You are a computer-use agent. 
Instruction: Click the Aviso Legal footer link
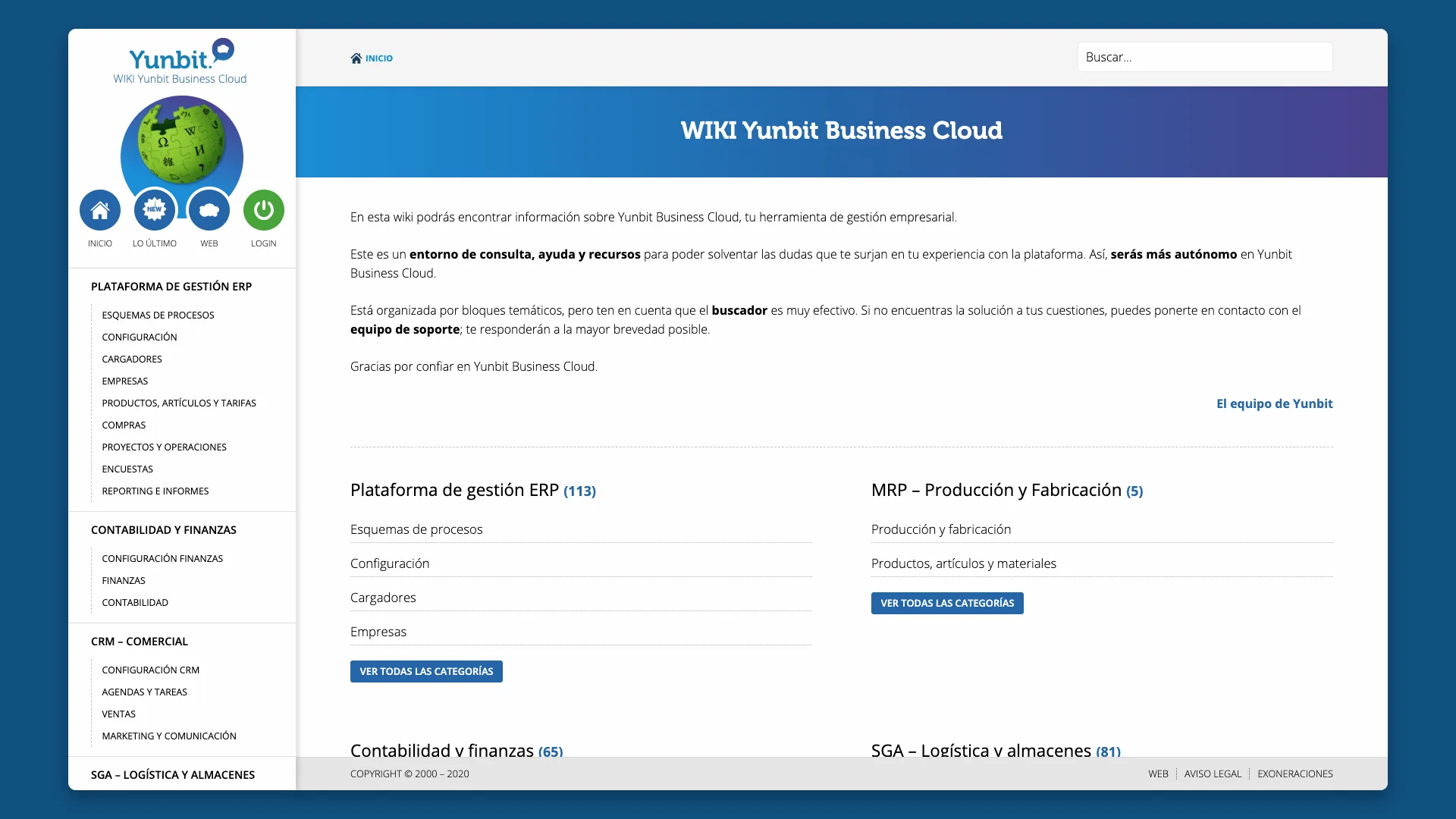1213,773
